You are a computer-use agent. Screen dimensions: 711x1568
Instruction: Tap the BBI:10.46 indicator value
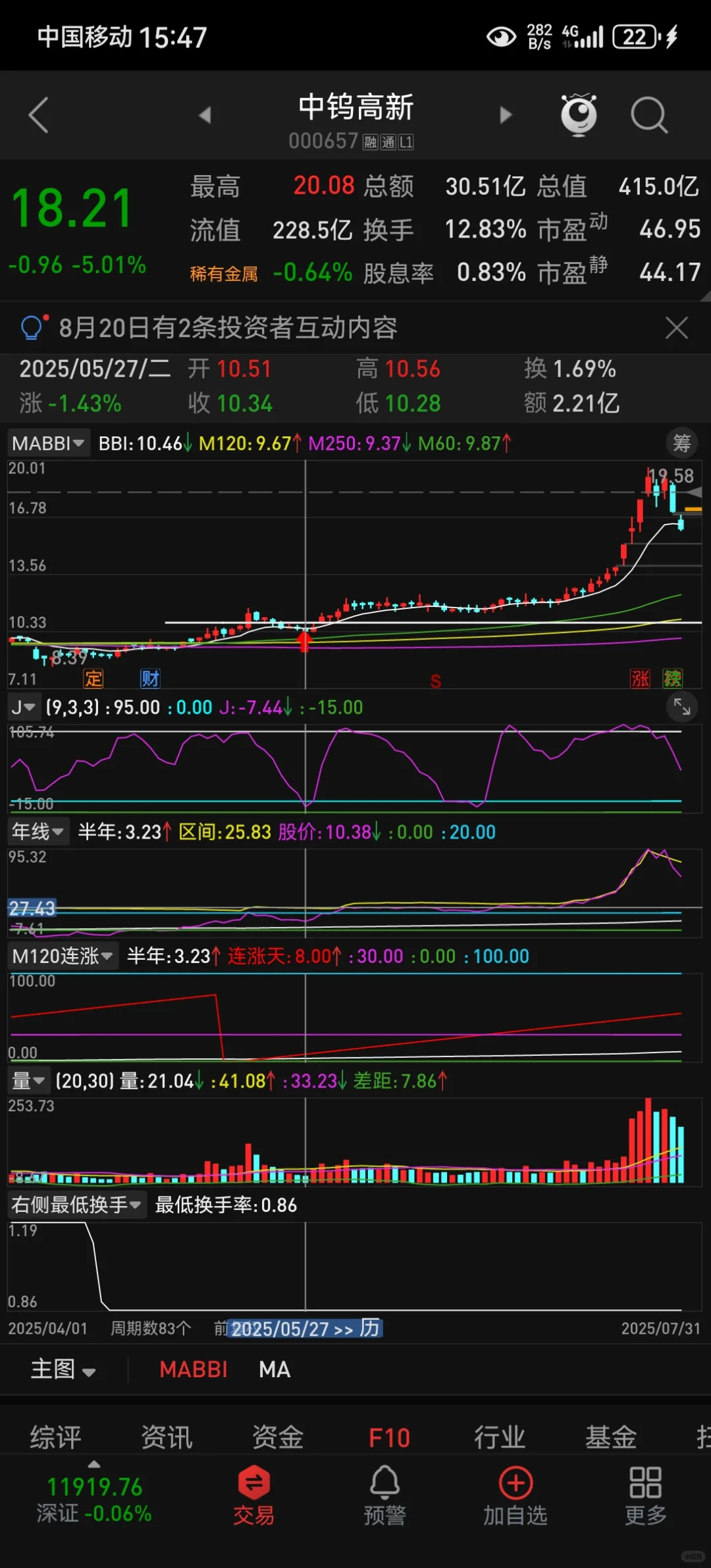145,443
